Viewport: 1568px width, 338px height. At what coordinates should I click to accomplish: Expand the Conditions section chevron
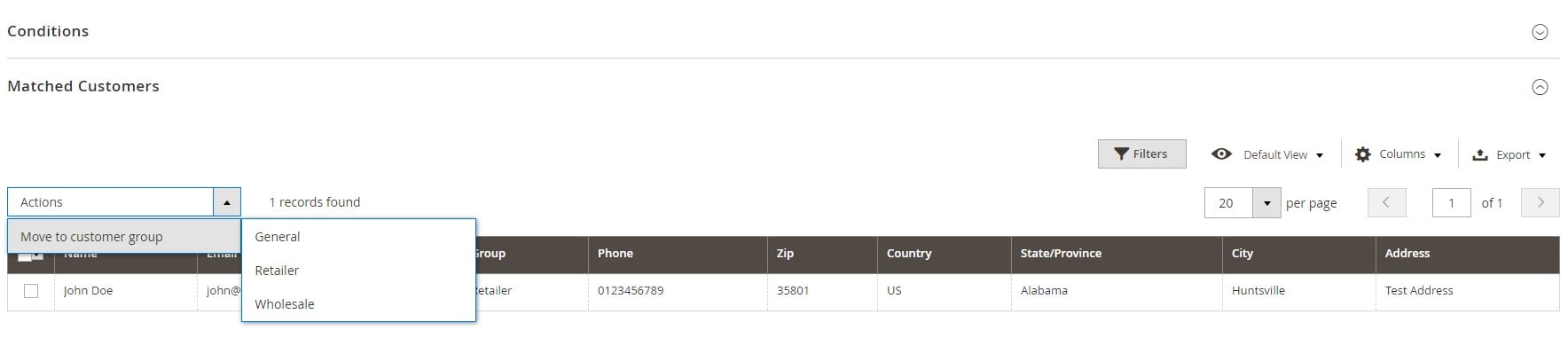click(1540, 32)
